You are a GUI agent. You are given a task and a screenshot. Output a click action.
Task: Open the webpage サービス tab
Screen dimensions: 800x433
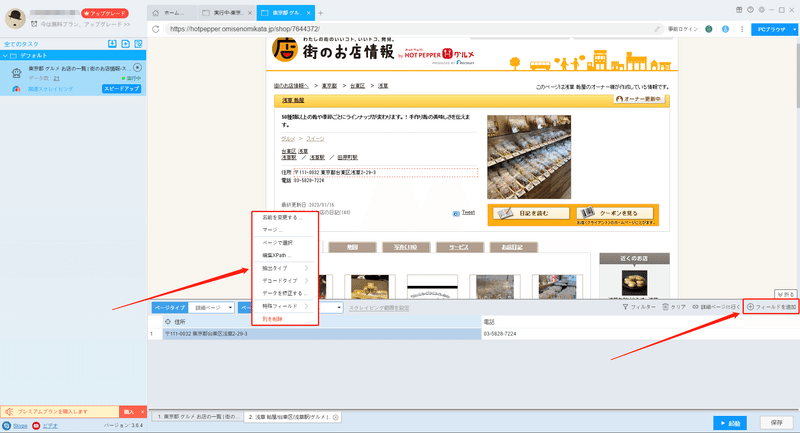click(x=459, y=247)
